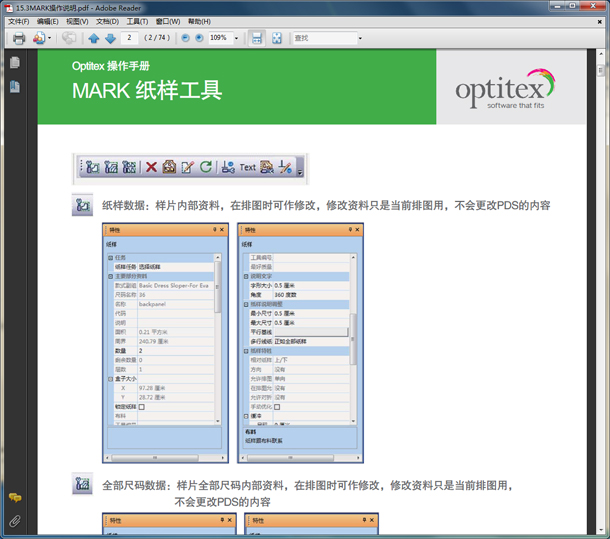Open the 文档(D) menu
Image resolution: width=610 pixels, height=539 pixels.
click(107, 21)
